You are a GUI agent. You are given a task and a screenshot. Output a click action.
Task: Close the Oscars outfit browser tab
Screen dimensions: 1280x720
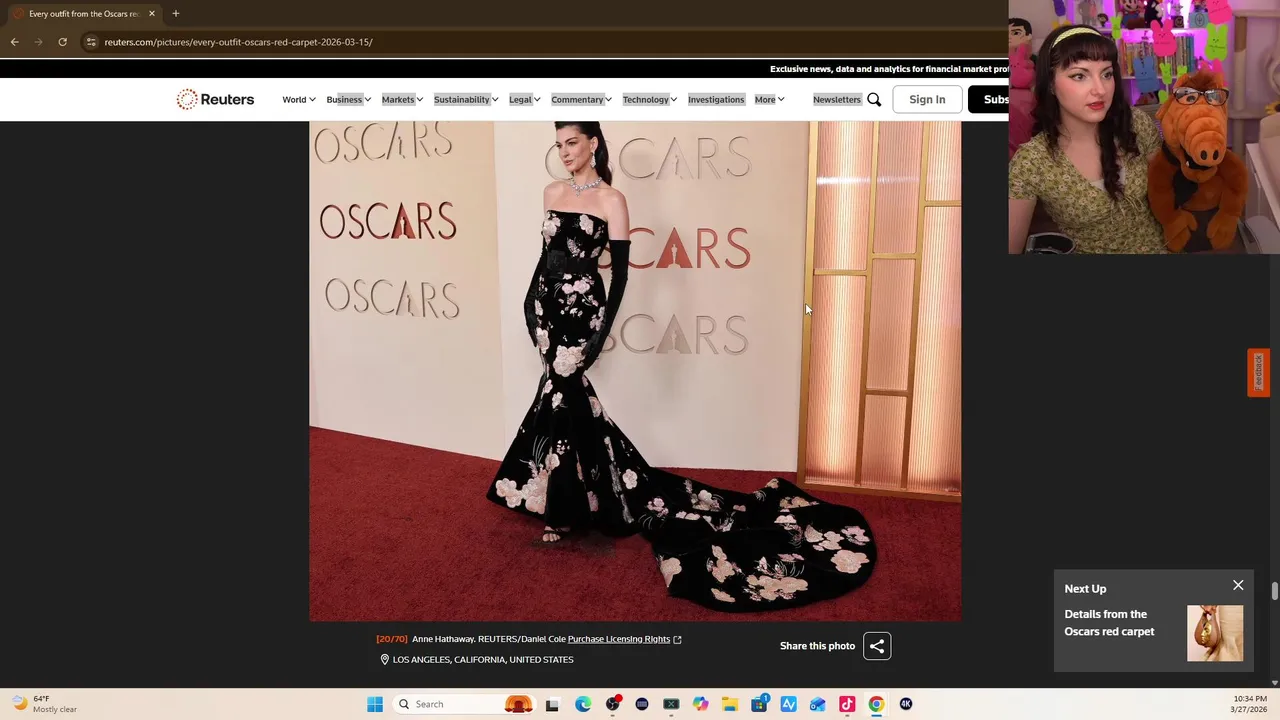point(151,13)
